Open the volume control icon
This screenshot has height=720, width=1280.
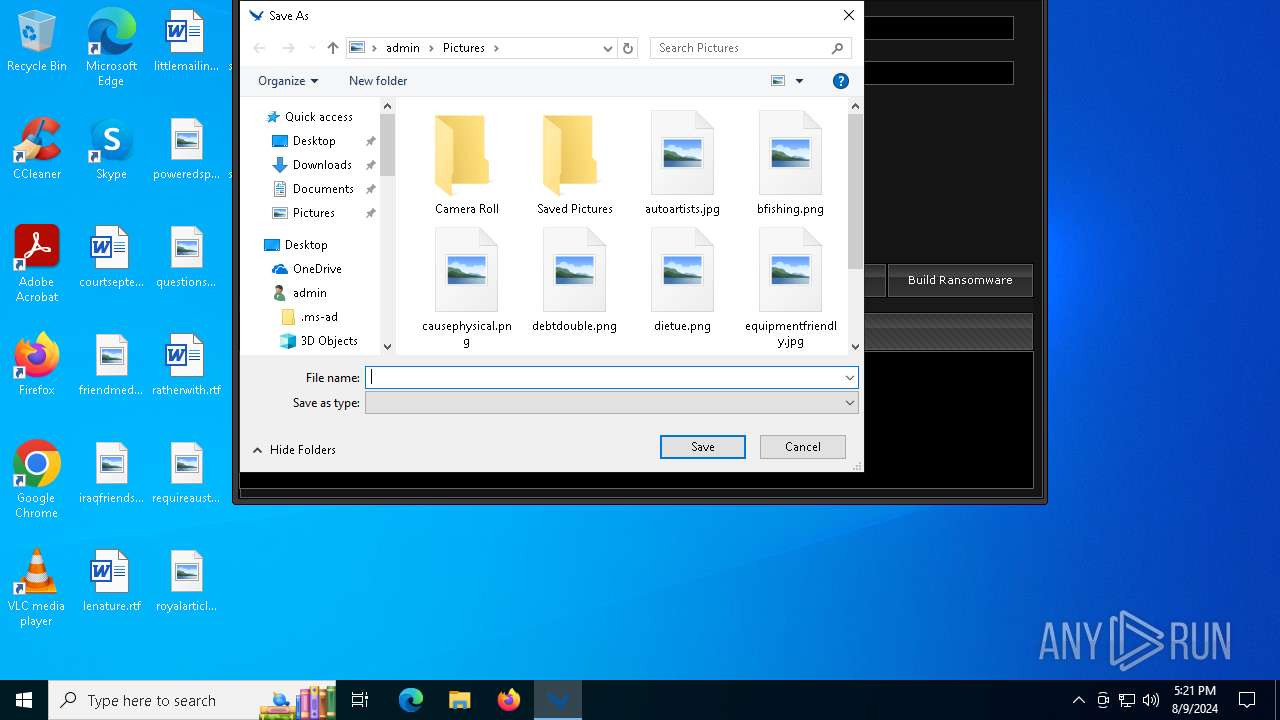(1151, 700)
